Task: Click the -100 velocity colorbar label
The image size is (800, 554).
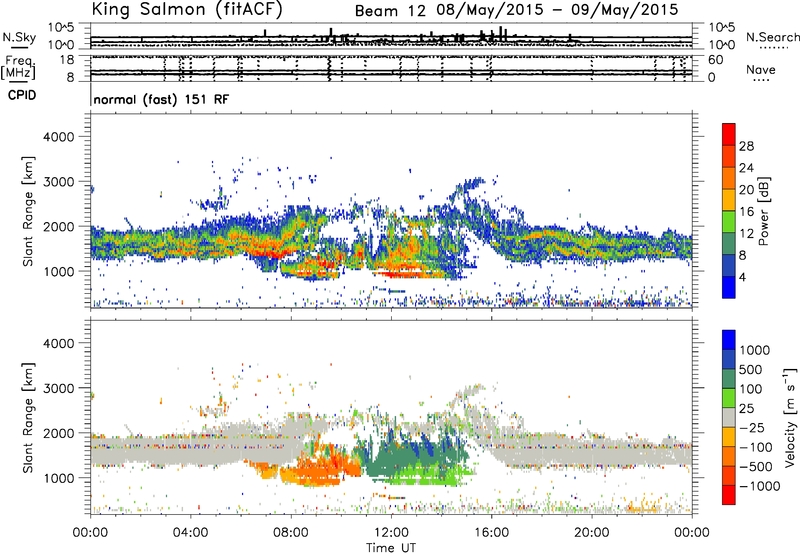Action: [756, 447]
